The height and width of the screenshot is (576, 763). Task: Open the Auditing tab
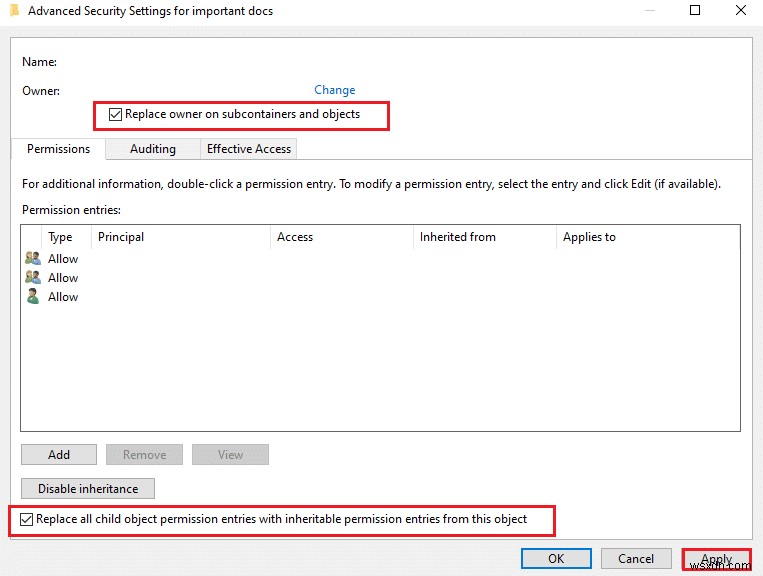point(153,149)
